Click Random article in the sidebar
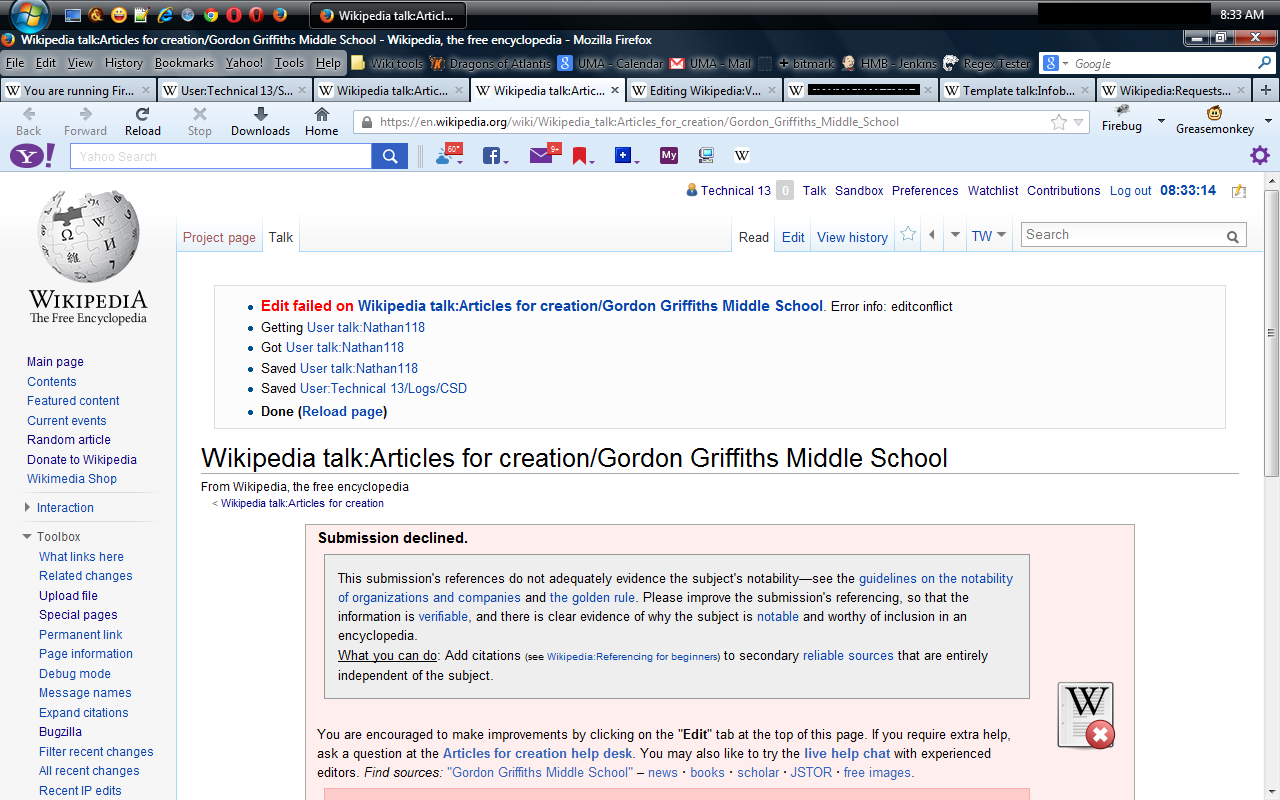 tap(69, 440)
